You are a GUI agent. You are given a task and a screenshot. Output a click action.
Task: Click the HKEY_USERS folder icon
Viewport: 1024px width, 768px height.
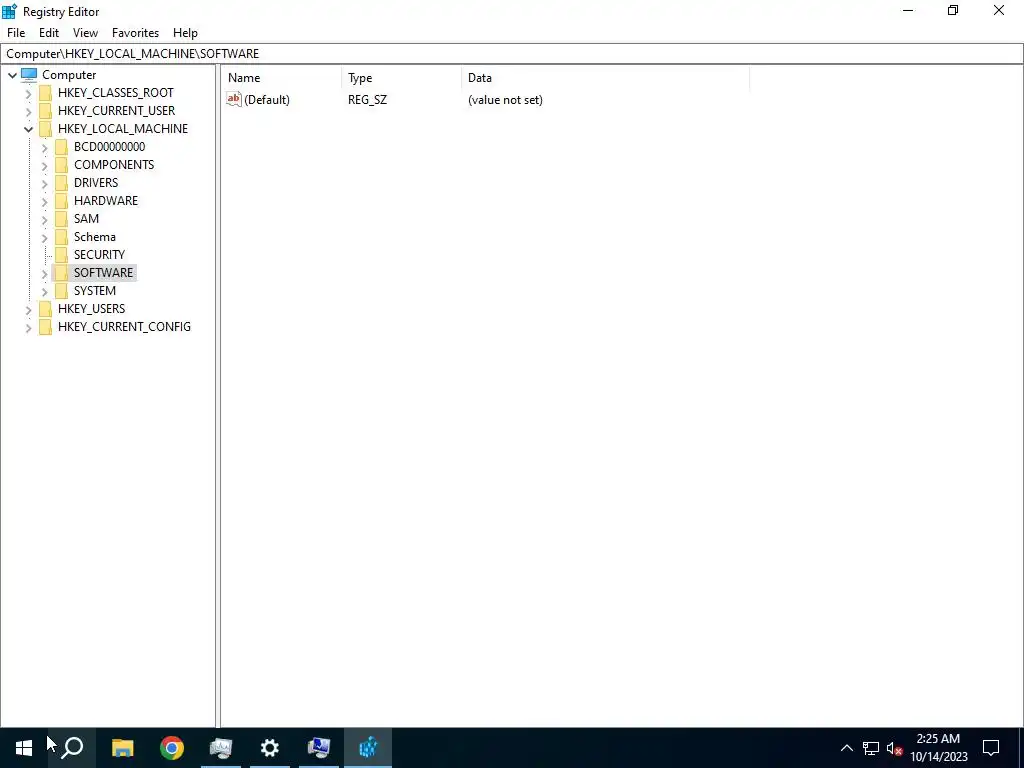click(x=45, y=308)
